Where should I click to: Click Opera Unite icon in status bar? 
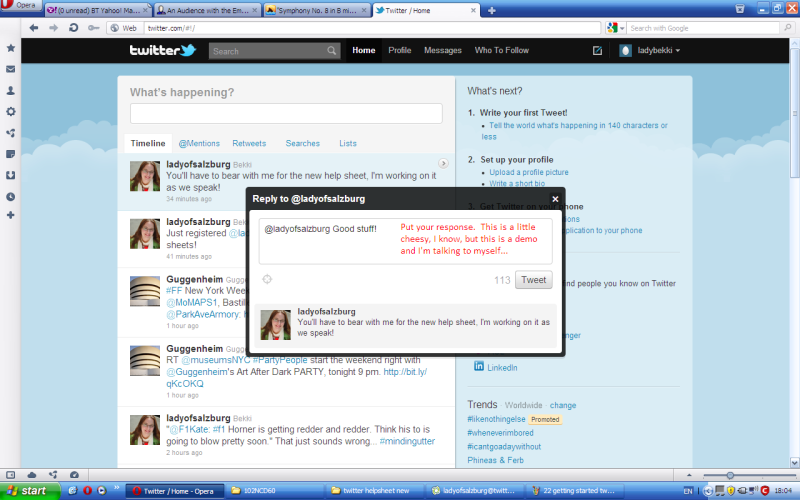pos(53,474)
